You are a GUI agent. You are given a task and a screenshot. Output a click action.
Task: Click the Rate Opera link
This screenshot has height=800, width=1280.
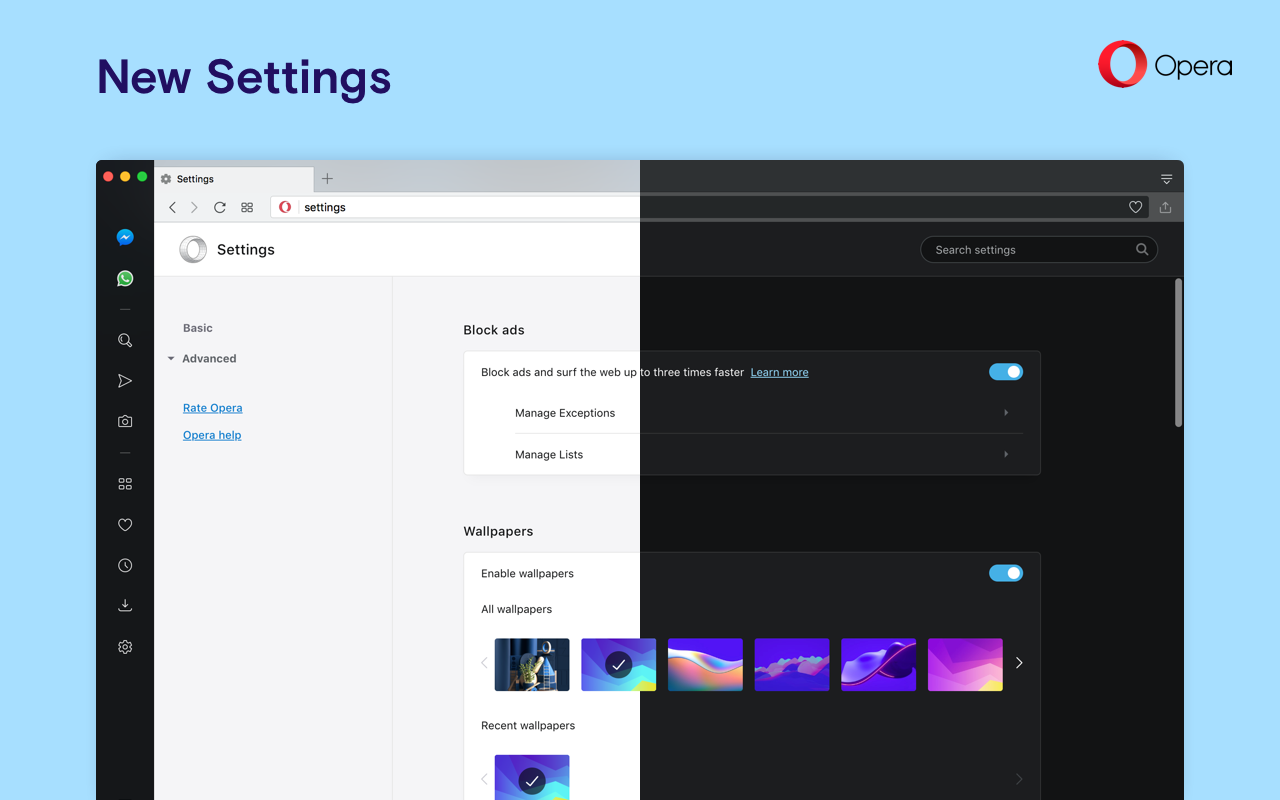click(x=213, y=408)
